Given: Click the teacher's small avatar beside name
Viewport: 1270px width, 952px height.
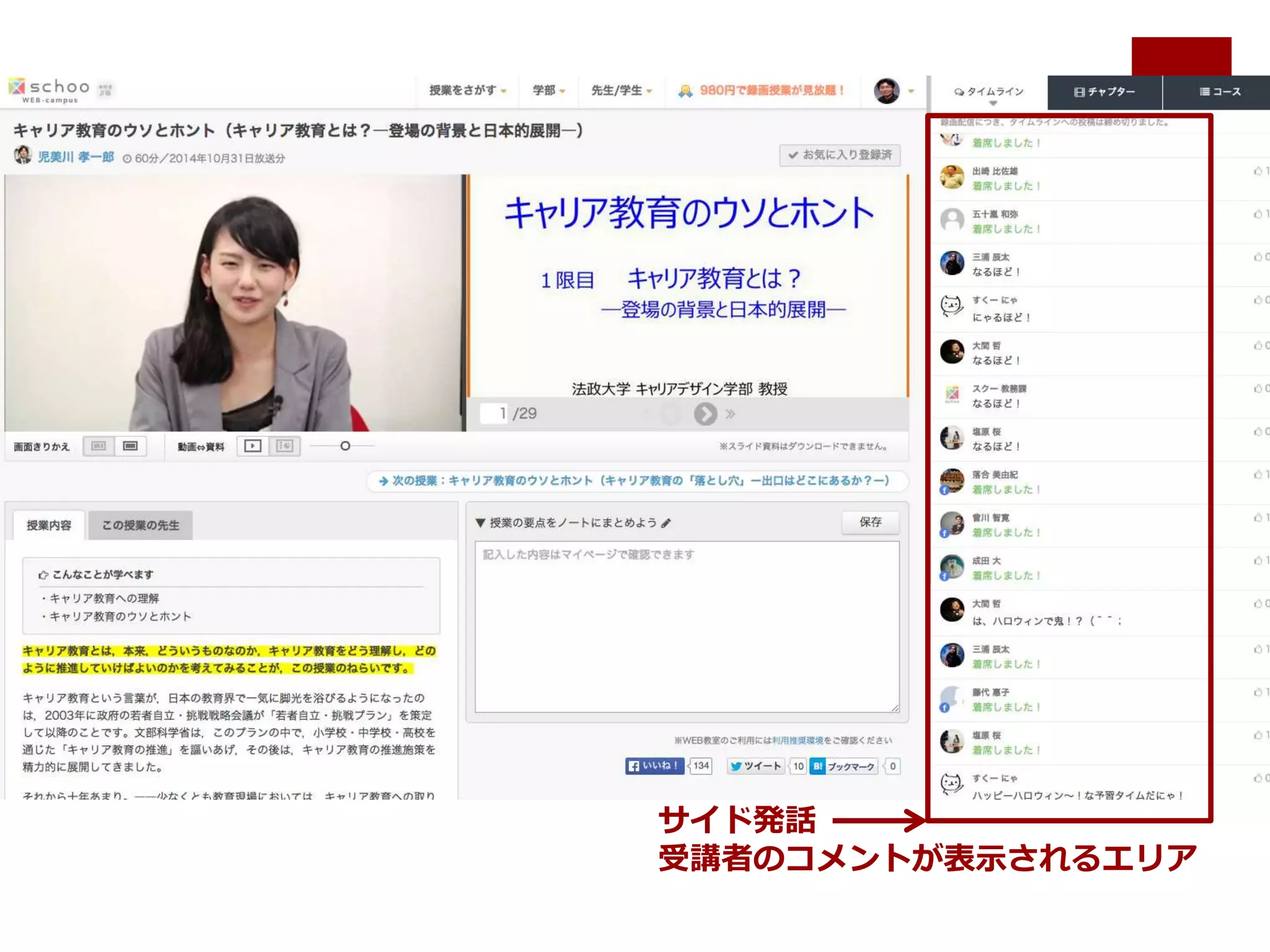Looking at the screenshot, I should coord(23,155).
